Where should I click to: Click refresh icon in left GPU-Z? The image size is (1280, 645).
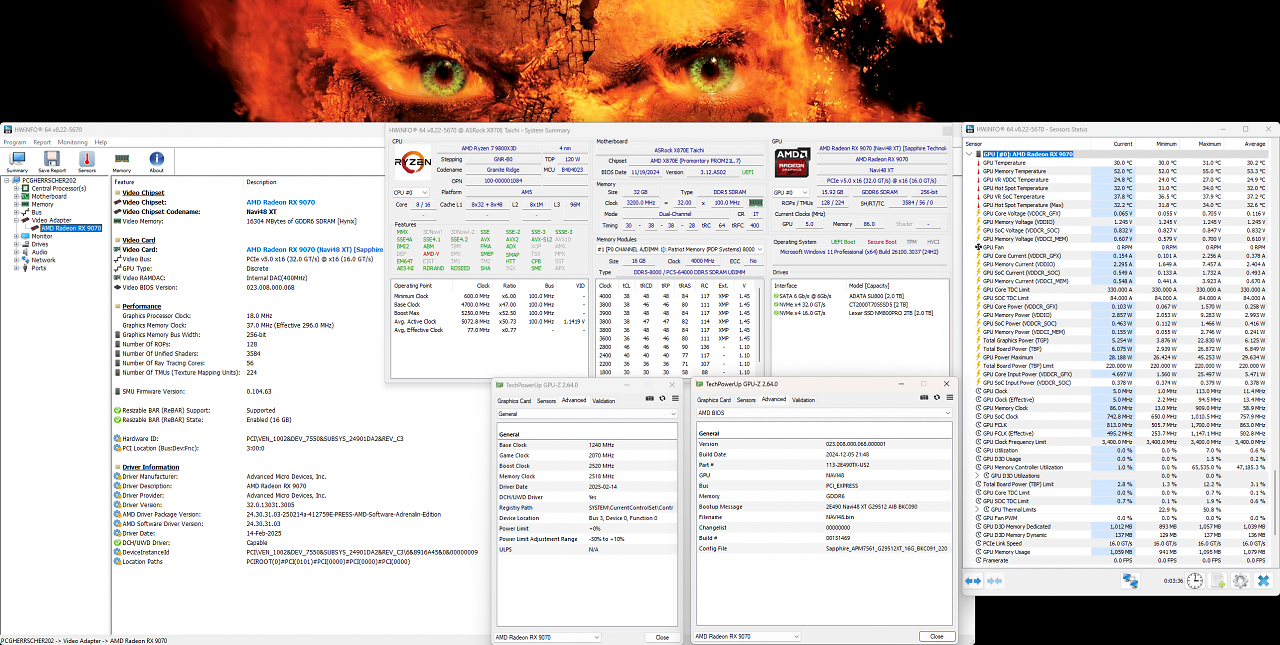(662, 399)
